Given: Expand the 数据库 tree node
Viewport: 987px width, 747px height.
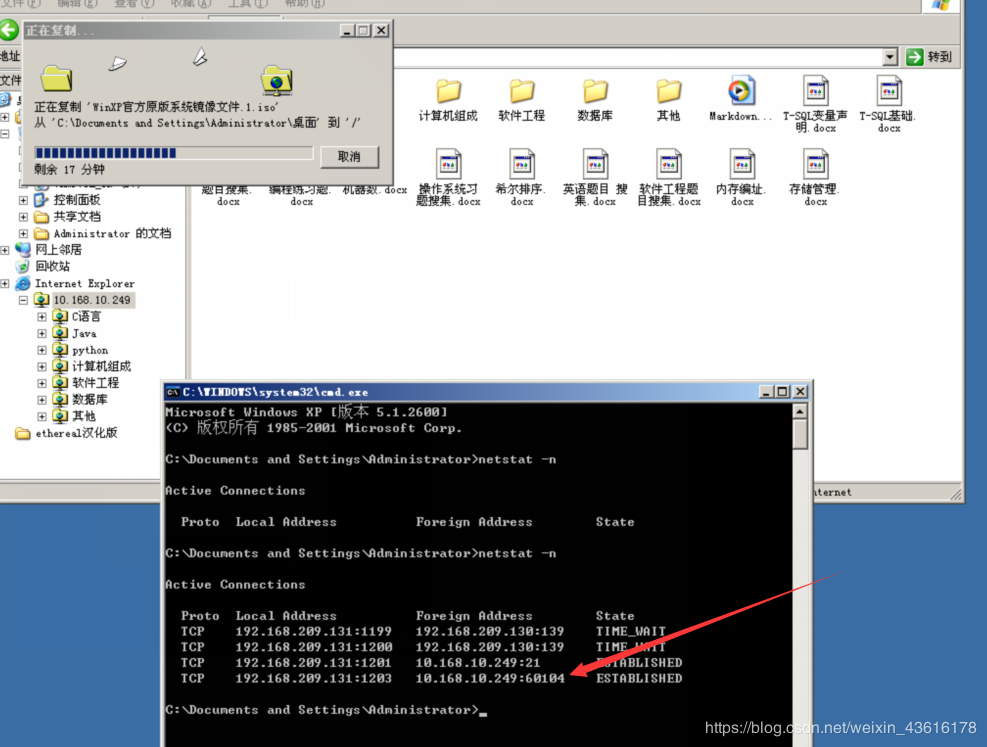Looking at the screenshot, I should [42, 400].
